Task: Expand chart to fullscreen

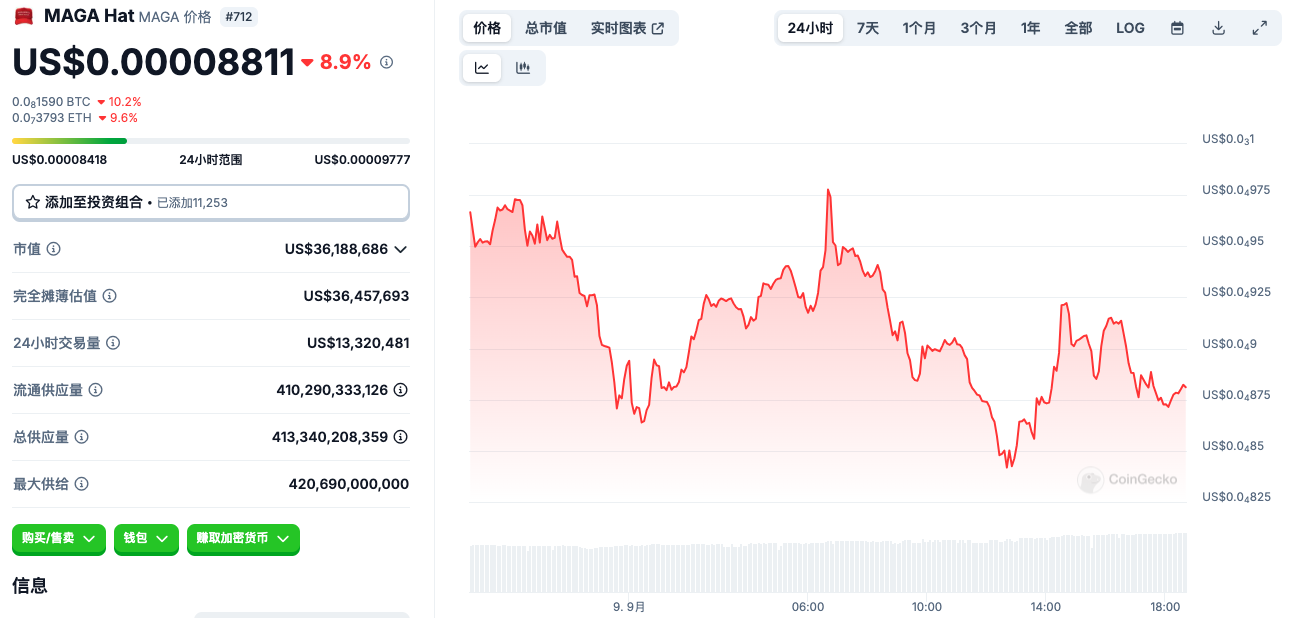Action: pos(1259,28)
